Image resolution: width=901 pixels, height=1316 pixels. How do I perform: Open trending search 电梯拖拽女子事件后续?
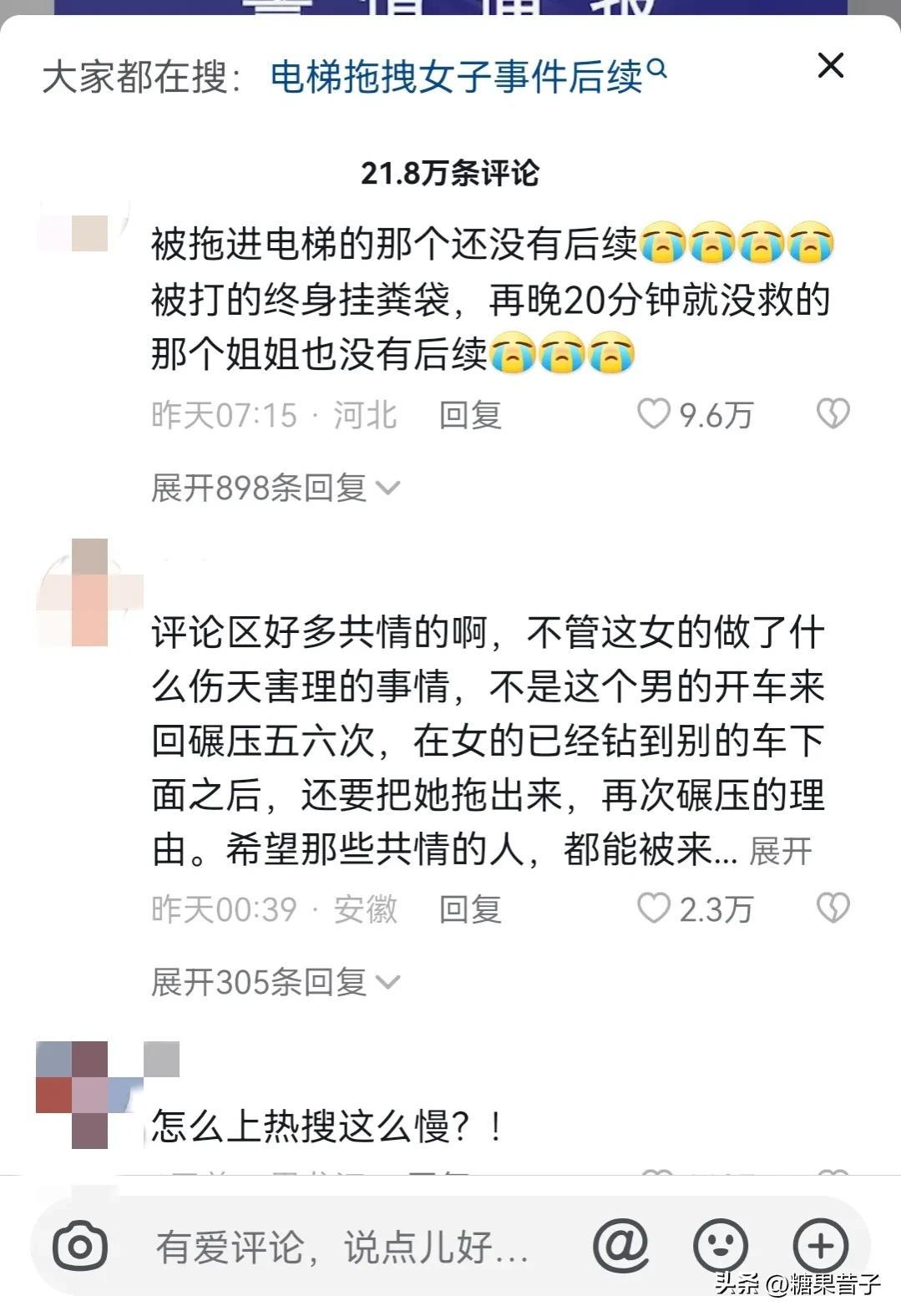[457, 78]
